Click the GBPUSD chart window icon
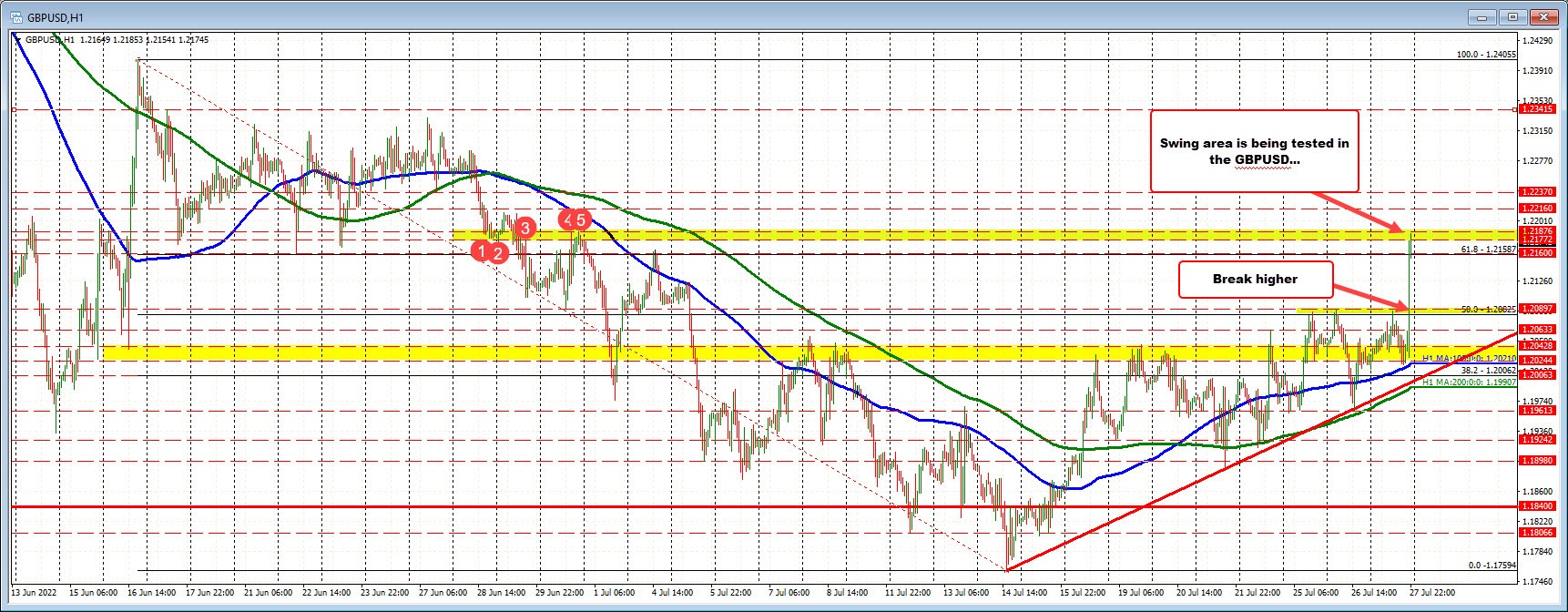 (x=14, y=15)
